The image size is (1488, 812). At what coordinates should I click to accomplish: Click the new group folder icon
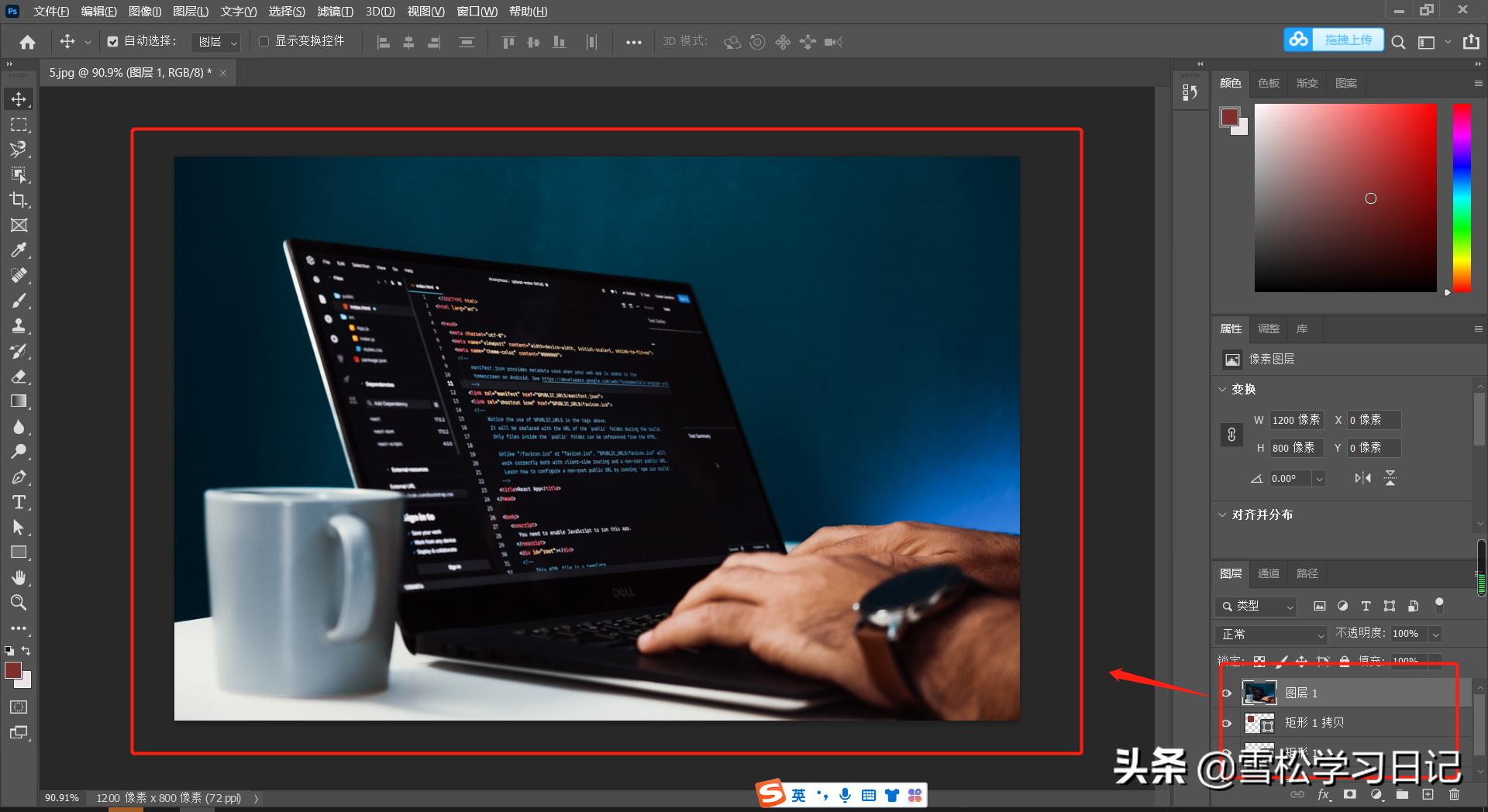1402,794
